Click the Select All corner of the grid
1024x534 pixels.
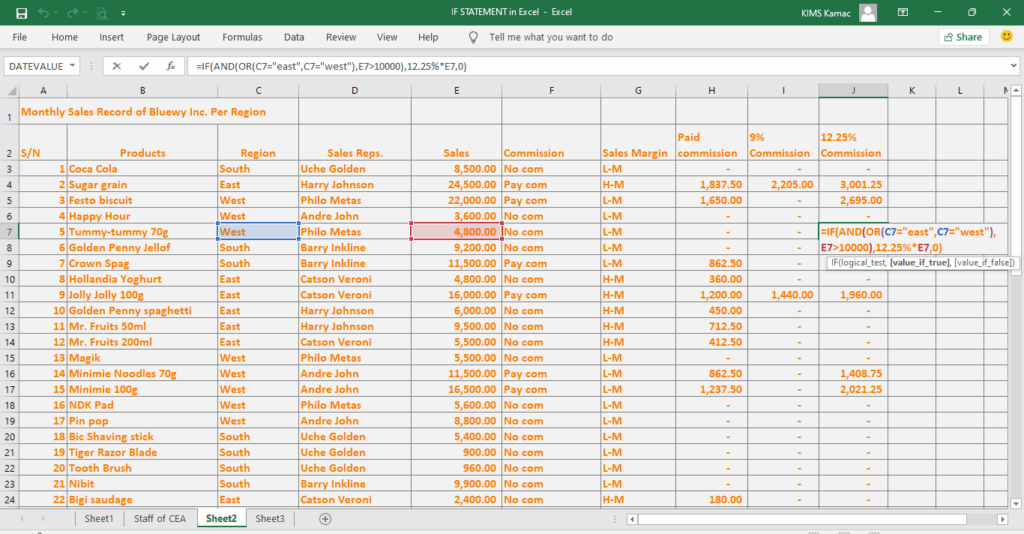click(x=10, y=91)
